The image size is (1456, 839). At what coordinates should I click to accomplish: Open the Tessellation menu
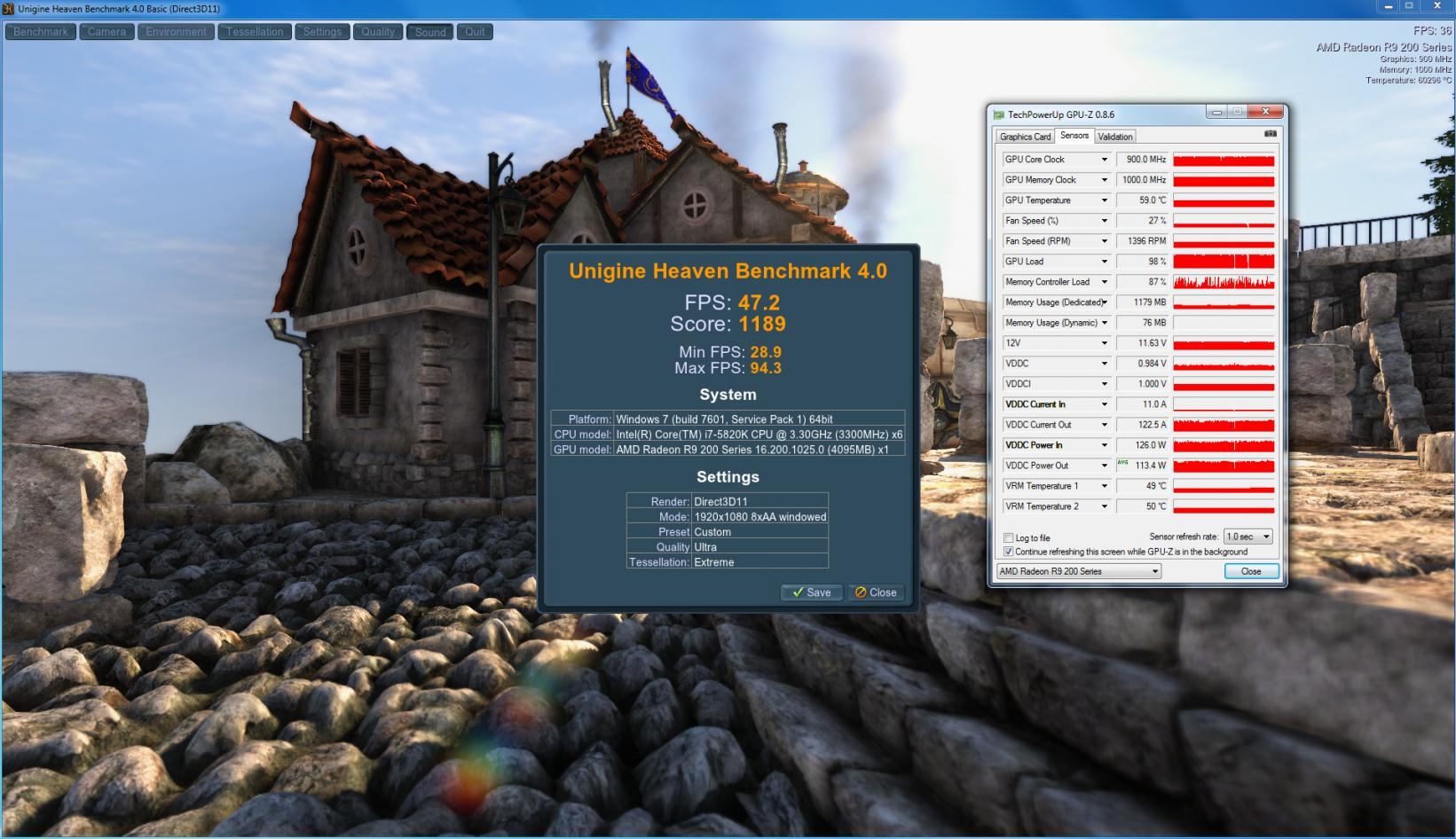255,32
